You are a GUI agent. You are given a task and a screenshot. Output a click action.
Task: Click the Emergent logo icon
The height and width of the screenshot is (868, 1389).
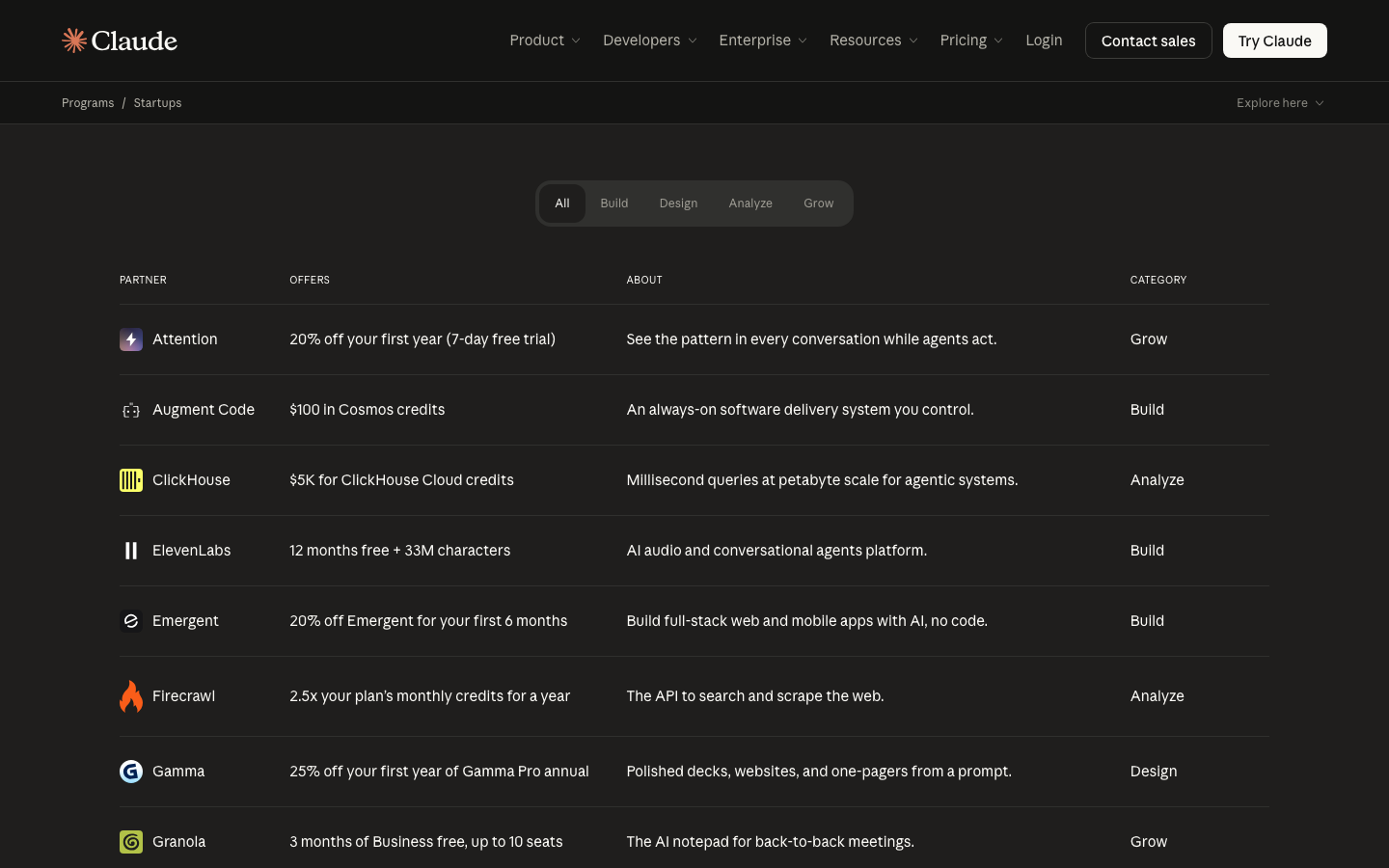131,621
